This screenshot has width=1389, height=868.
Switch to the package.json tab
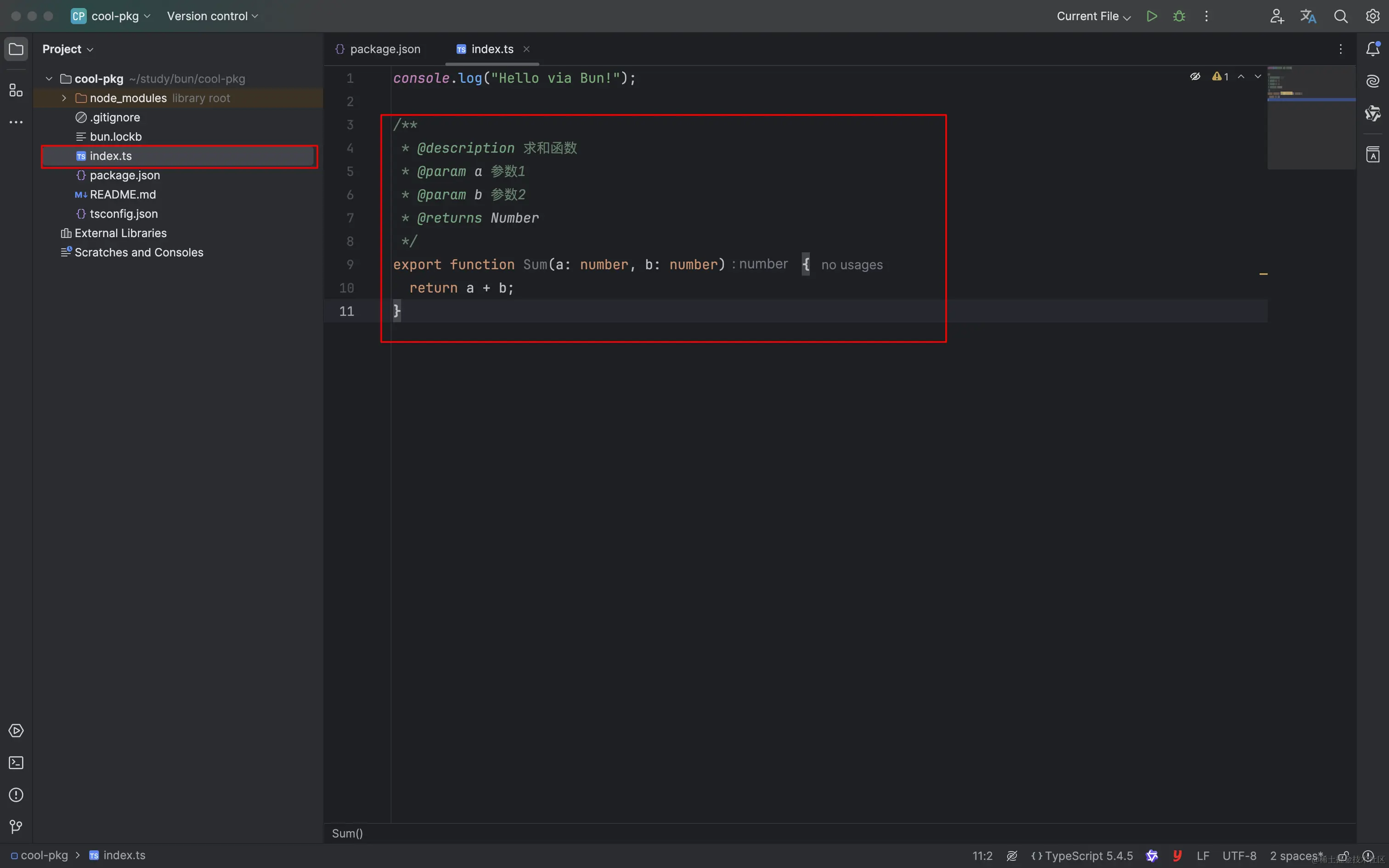378,50
